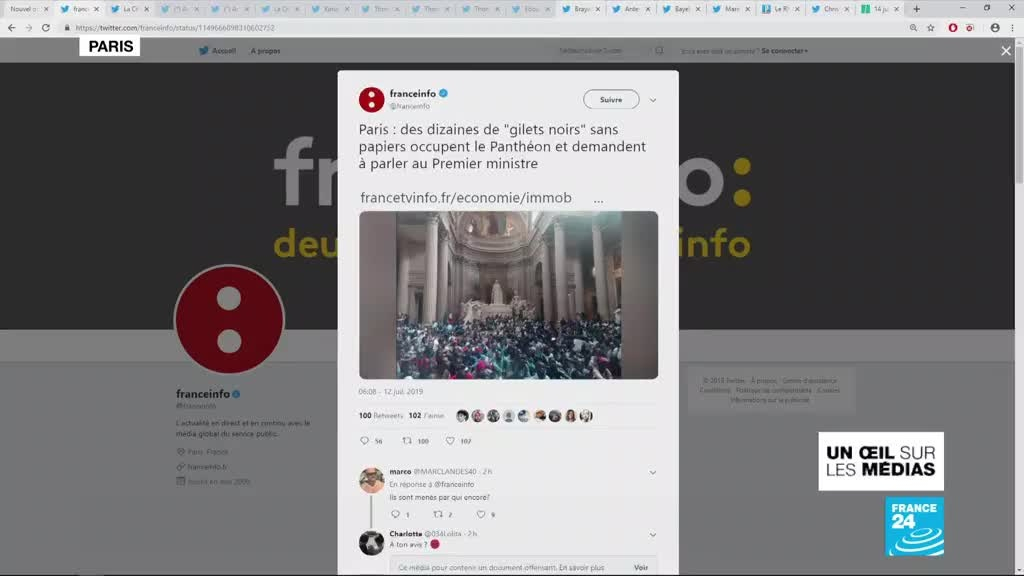Bookmark the page with the star icon
Viewport: 1024px width, 576px height.
931,28
